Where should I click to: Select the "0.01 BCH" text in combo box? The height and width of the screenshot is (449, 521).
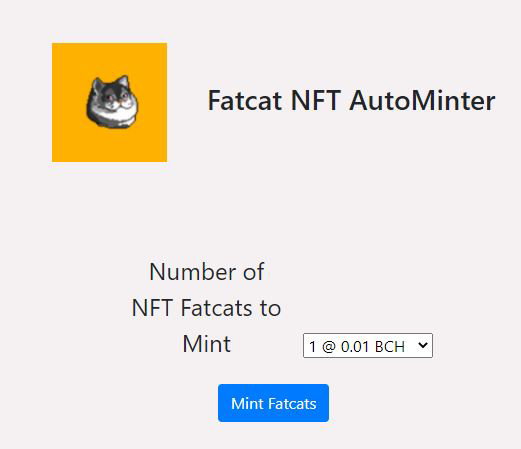coord(373,347)
